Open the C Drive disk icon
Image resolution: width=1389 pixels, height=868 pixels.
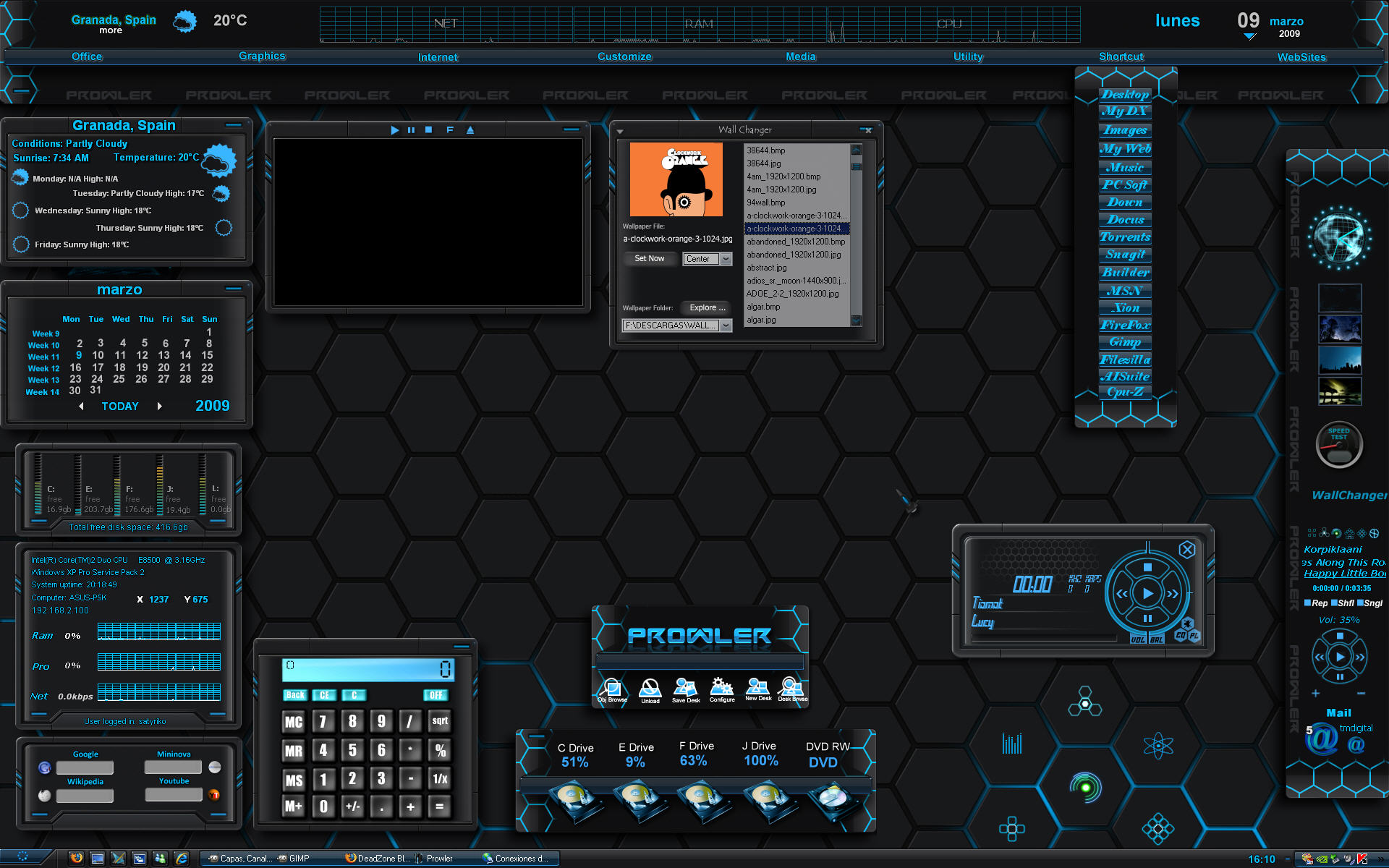tap(575, 801)
